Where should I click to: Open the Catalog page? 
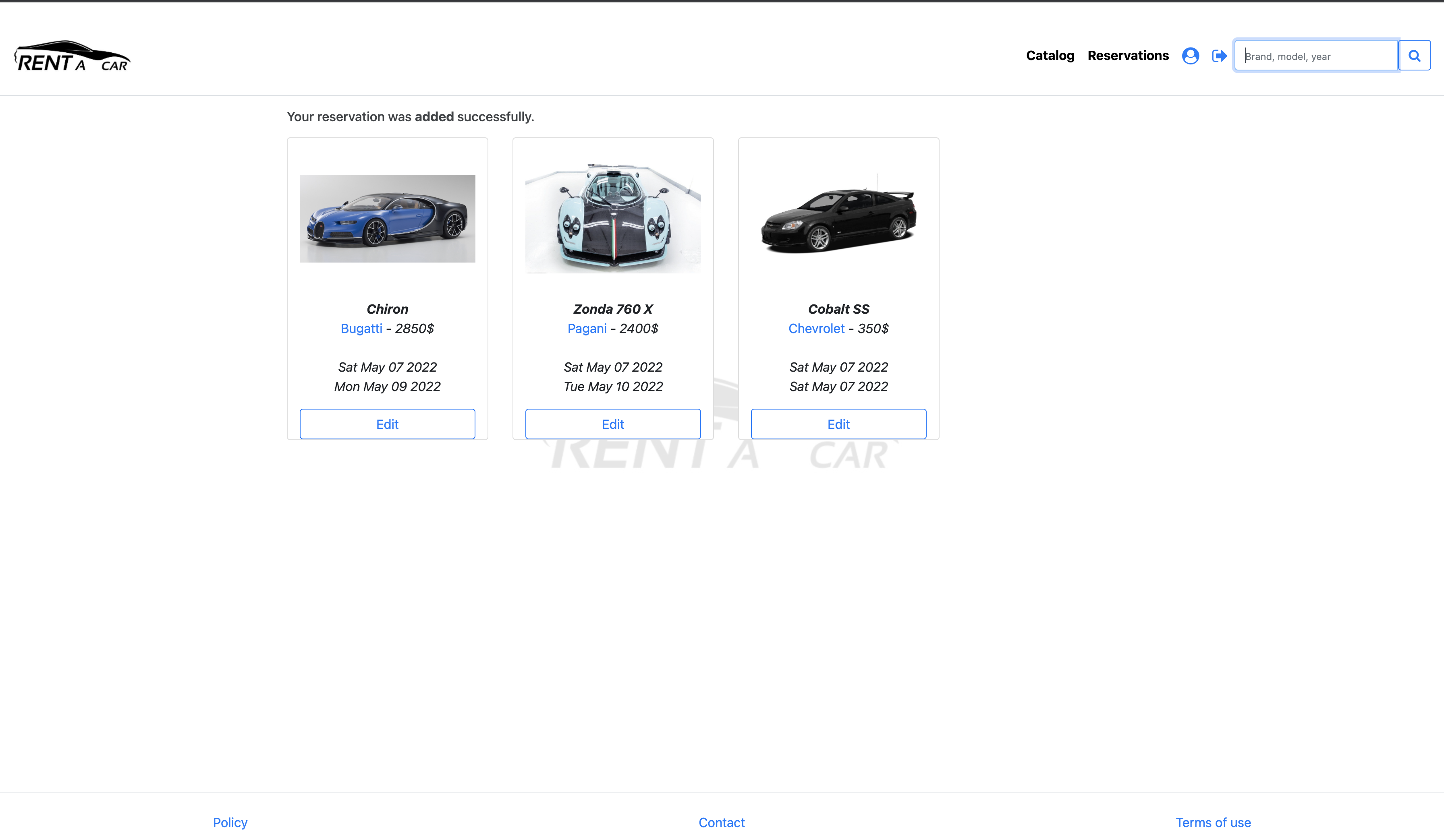[x=1050, y=55]
